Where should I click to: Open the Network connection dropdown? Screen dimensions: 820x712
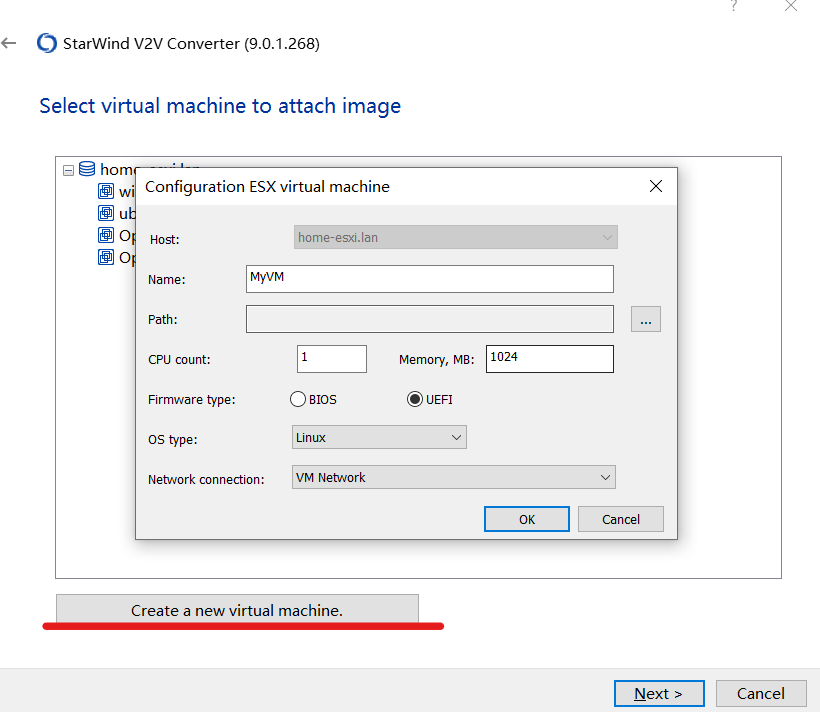pos(454,477)
